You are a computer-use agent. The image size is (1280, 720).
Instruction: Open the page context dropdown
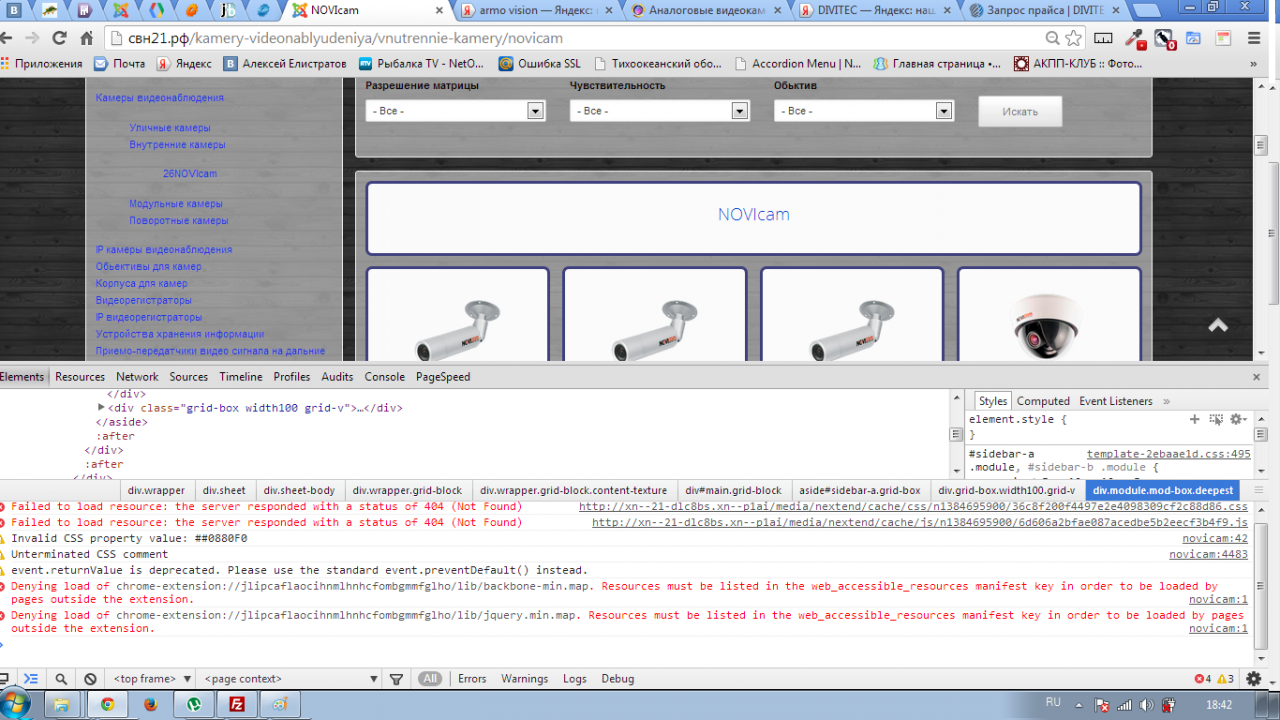click(290, 679)
